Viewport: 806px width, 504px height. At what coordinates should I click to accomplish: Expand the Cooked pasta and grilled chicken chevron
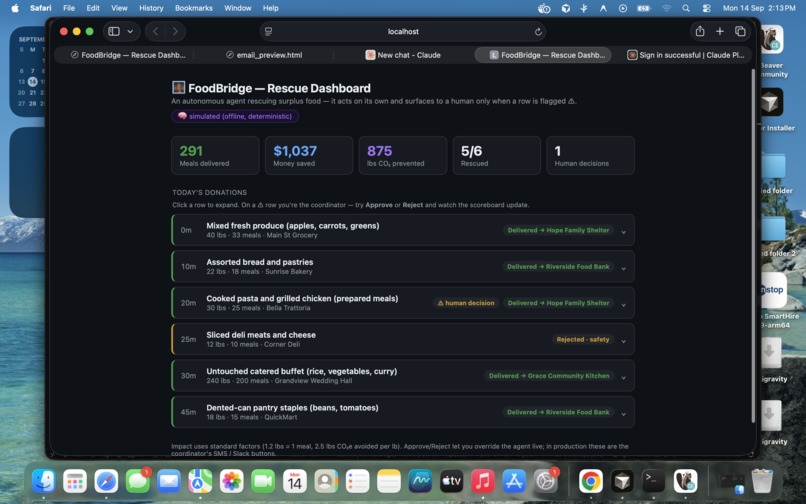click(624, 305)
